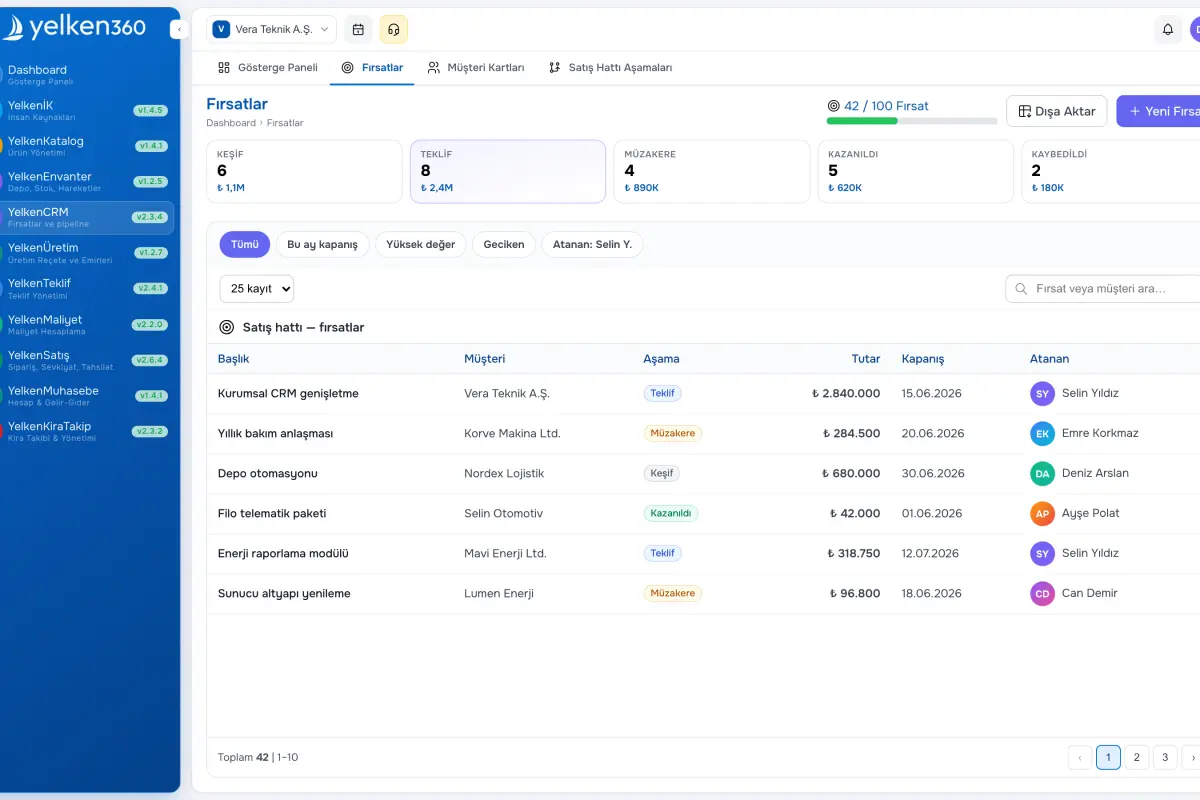Open YelkenKatalog module
The height and width of the screenshot is (800, 1200).
coord(87,146)
